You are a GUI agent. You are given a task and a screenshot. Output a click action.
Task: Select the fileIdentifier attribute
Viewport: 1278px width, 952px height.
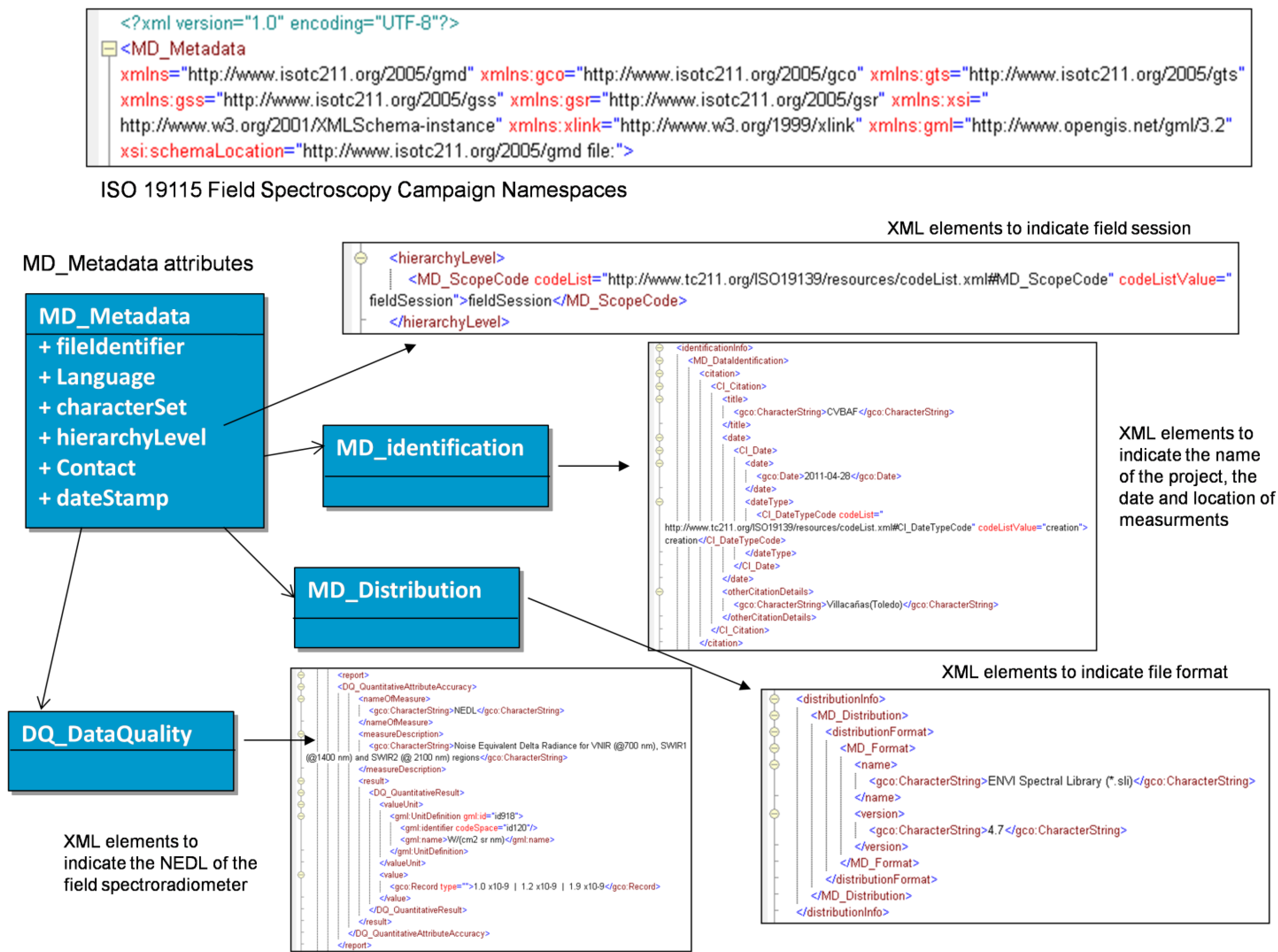(x=111, y=346)
